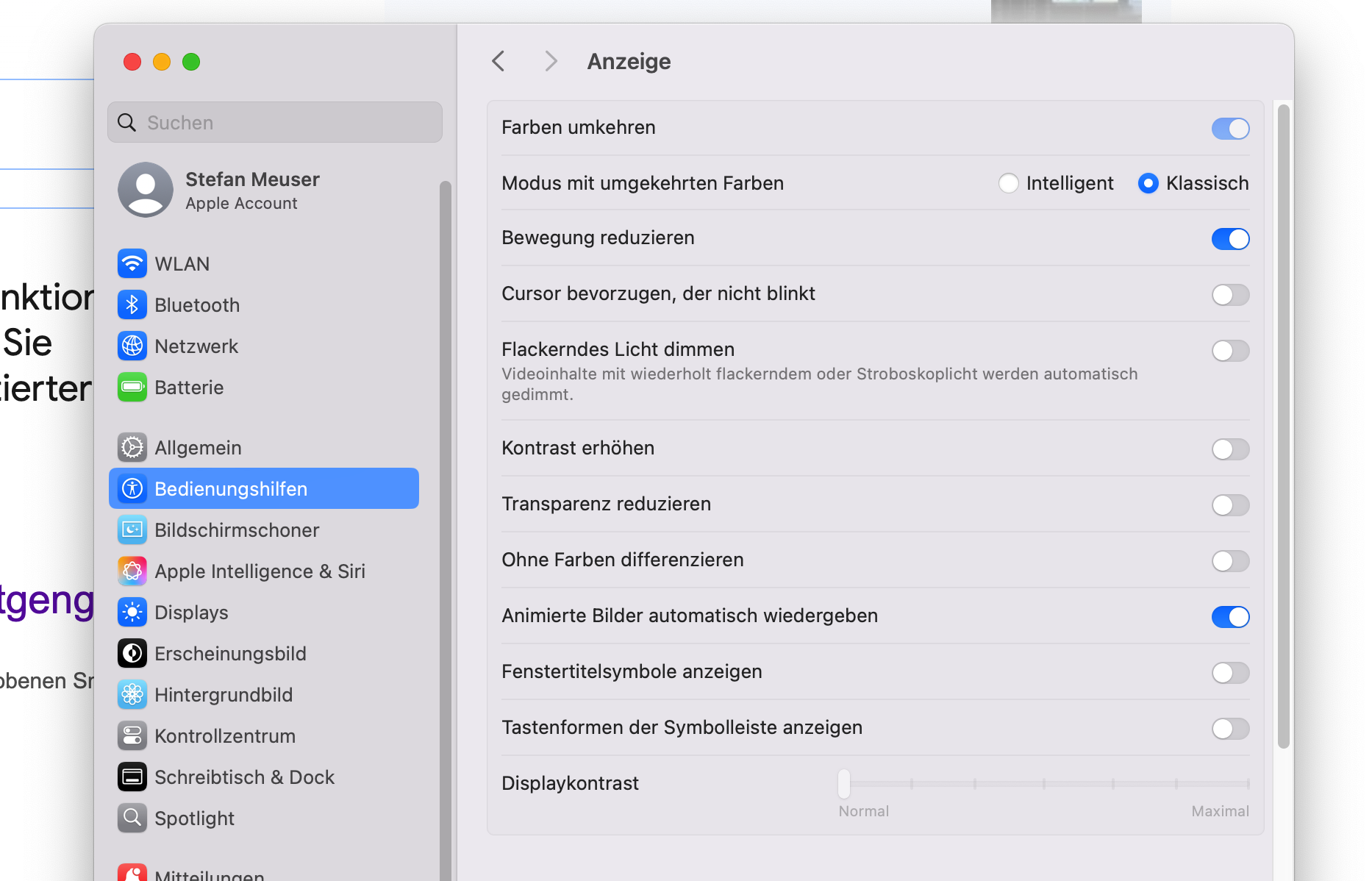
Task: Click the Normal slider label
Action: click(x=864, y=811)
